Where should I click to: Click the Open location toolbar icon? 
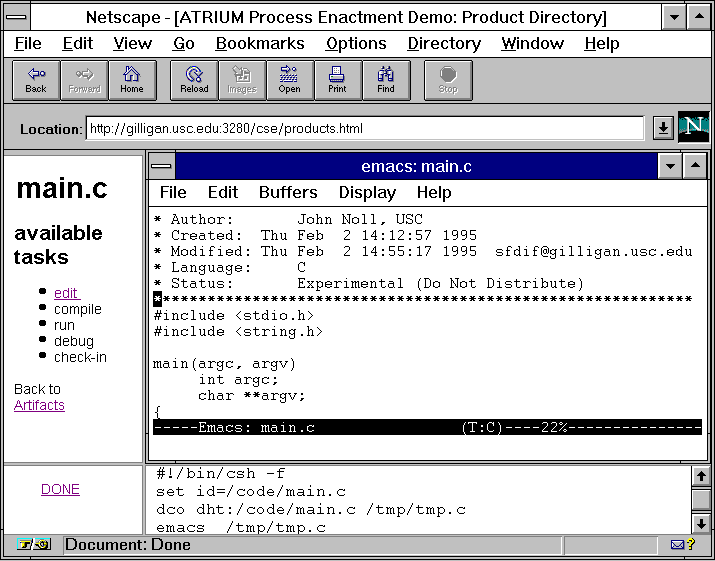coord(290,80)
